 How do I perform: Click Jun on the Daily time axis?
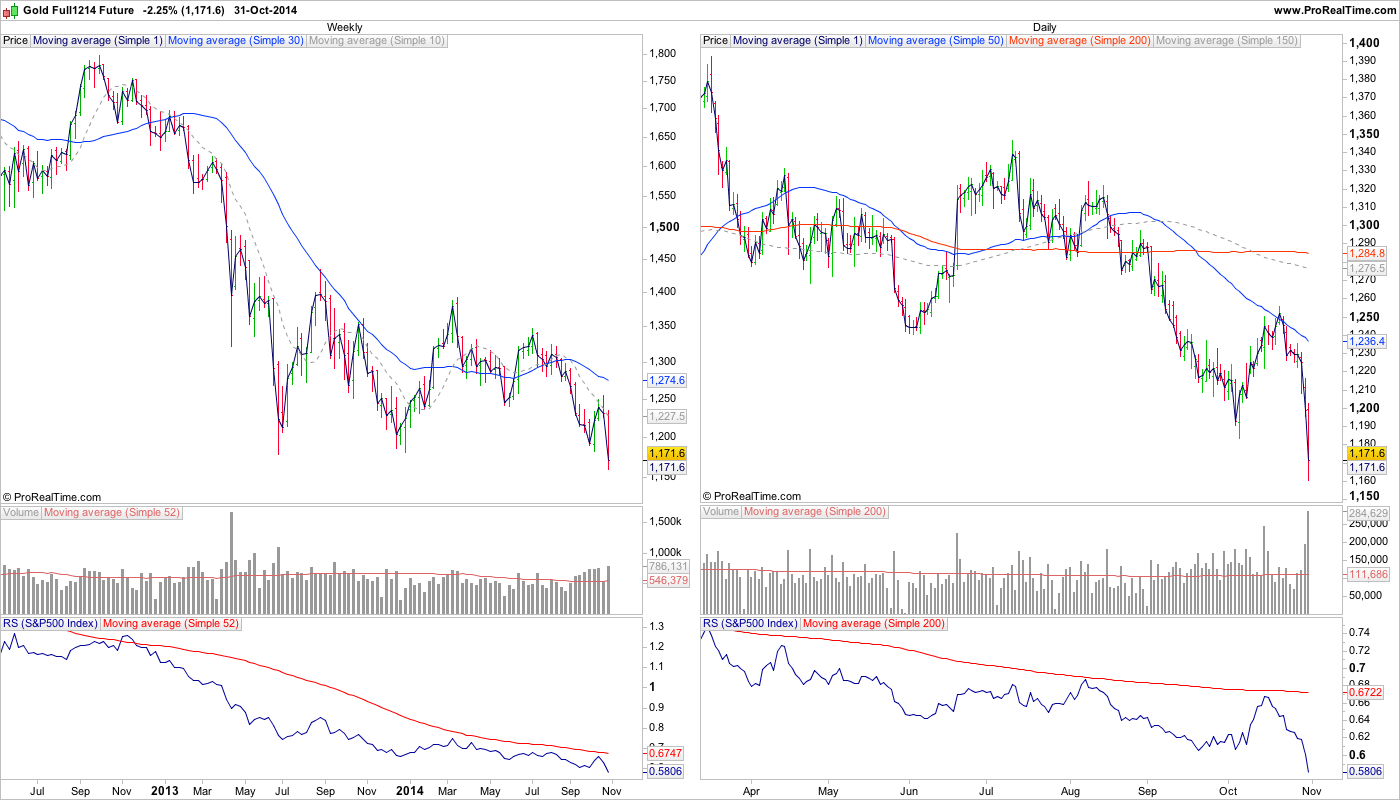tap(908, 790)
